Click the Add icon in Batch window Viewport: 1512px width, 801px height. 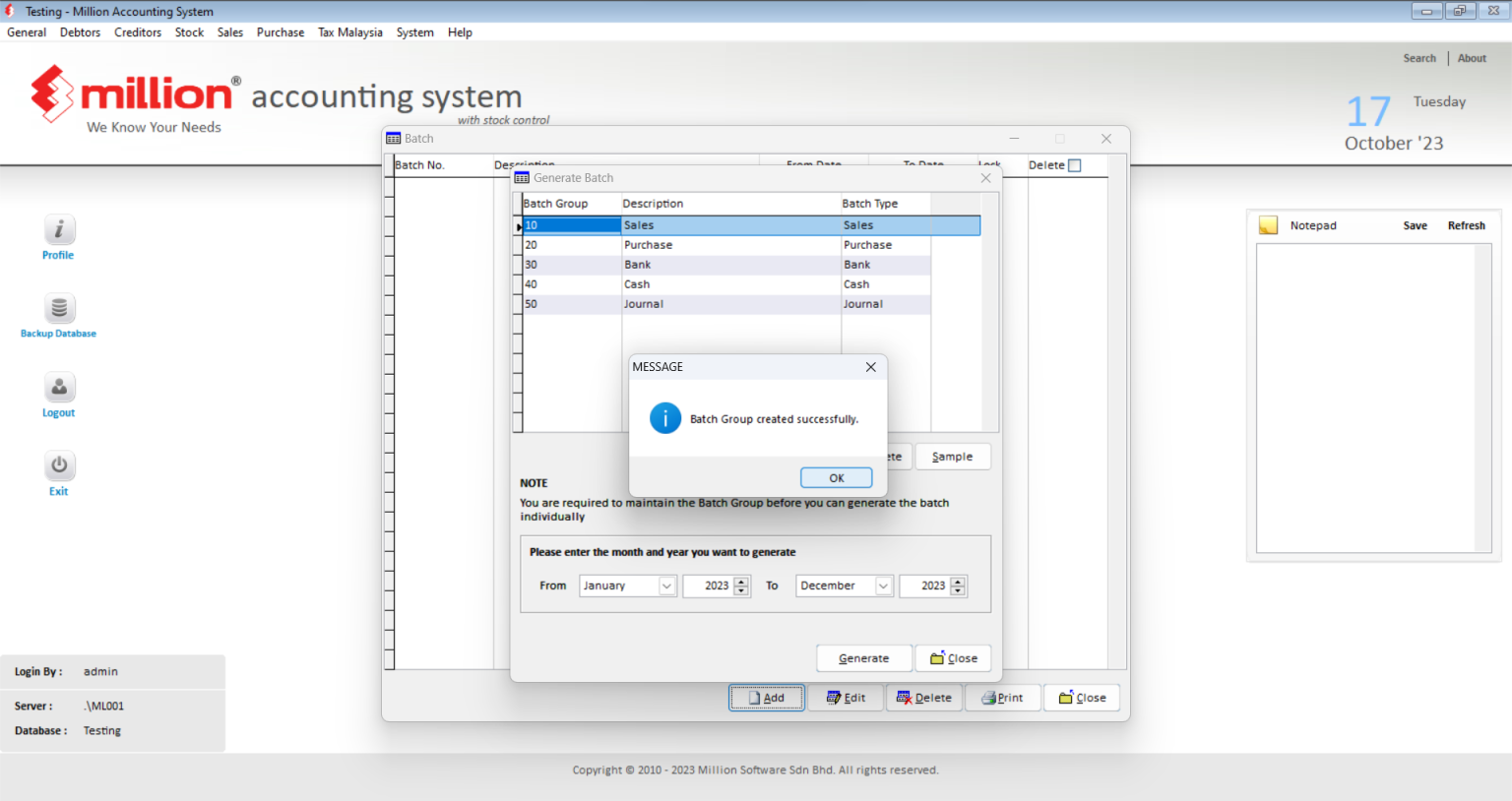tap(753, 698)
